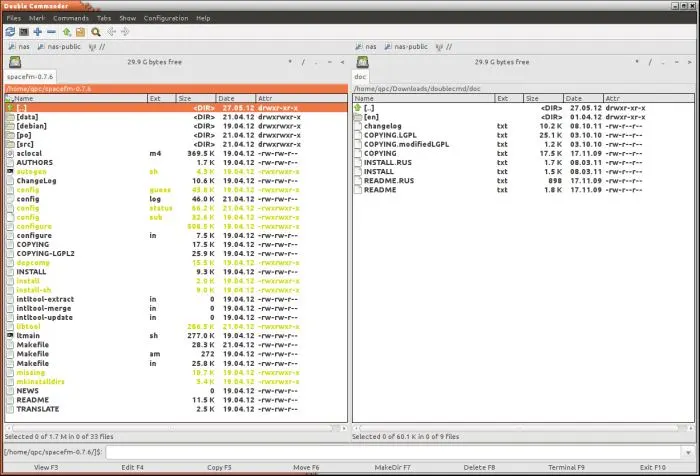Image resolution: width=700 pixels, height=476 pixels.
Task: Click the Delete F8 button
Action: (478, 467)
